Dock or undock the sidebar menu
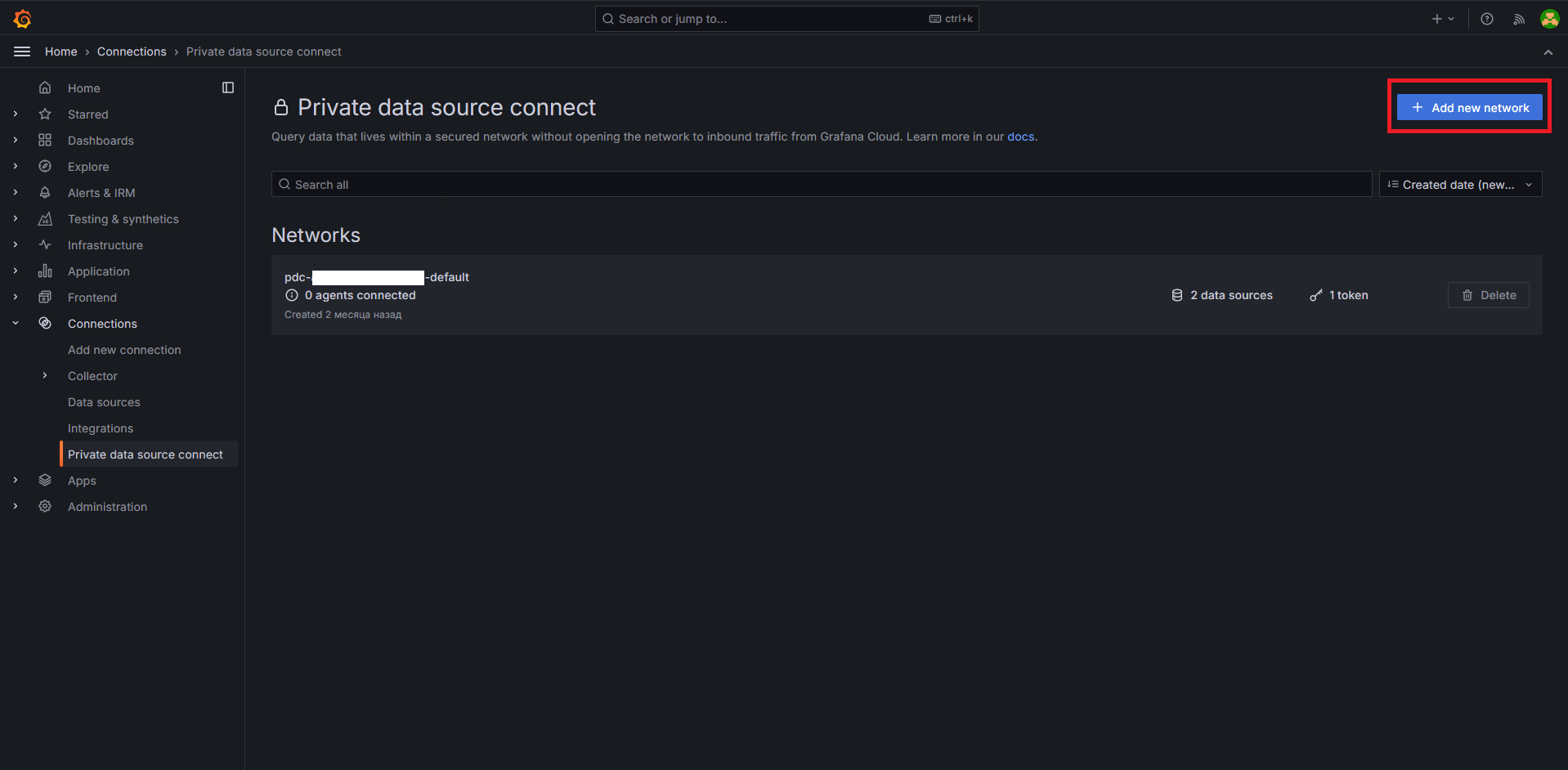The width and height of the screenshot is (1568, 770). [228, 87]
